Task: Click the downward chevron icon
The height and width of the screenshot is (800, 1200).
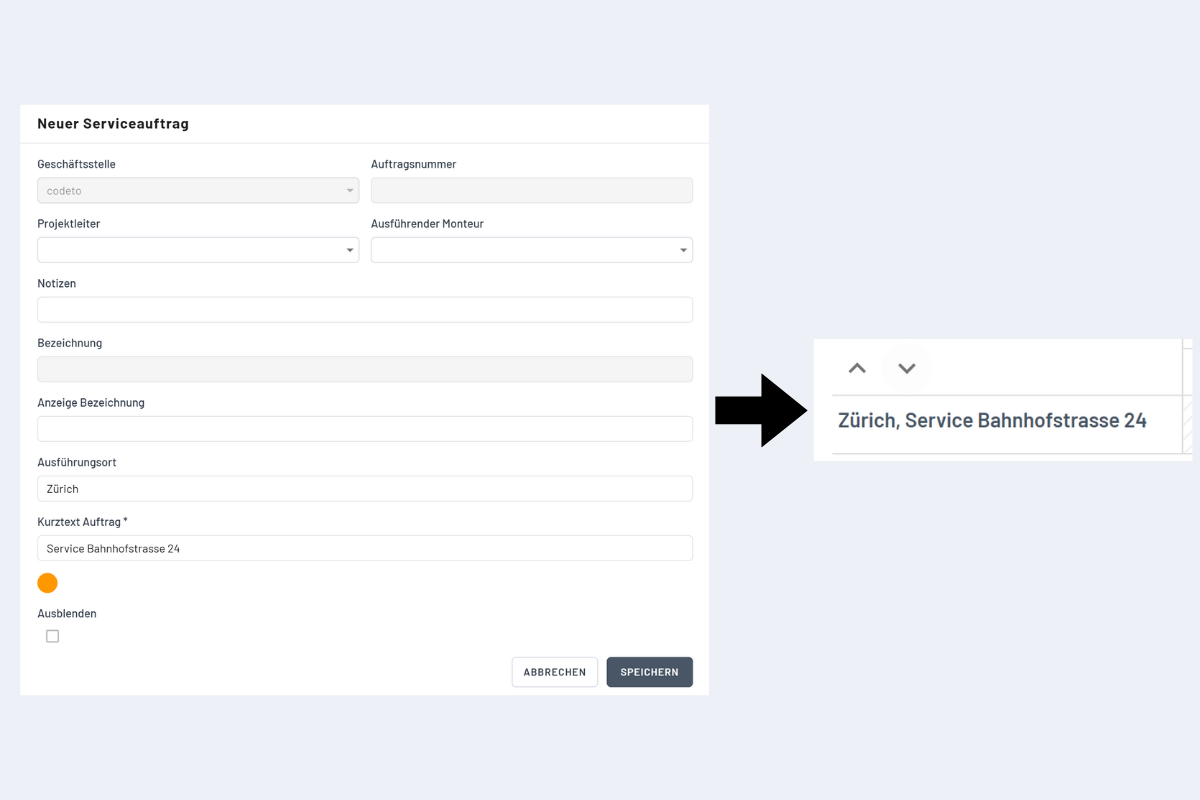Action: (907, 368)
